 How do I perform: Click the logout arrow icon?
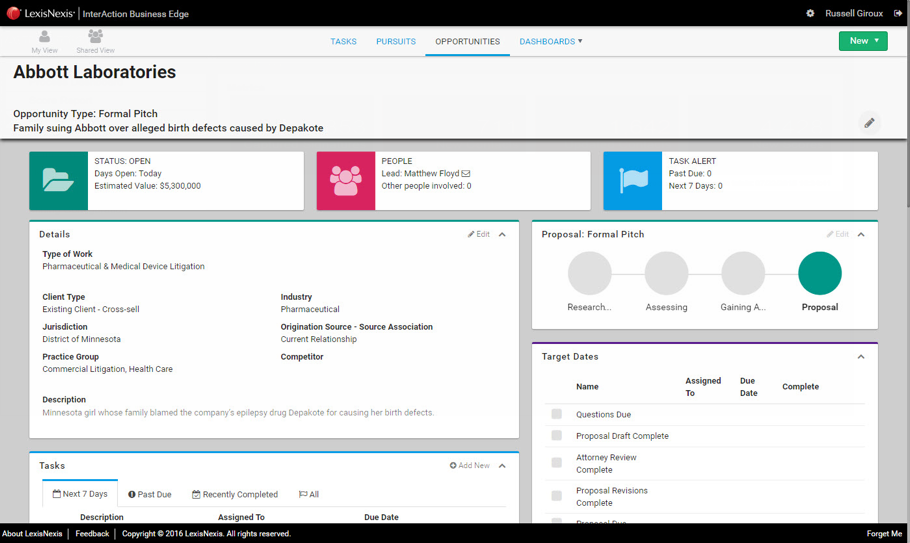(898, 13)
